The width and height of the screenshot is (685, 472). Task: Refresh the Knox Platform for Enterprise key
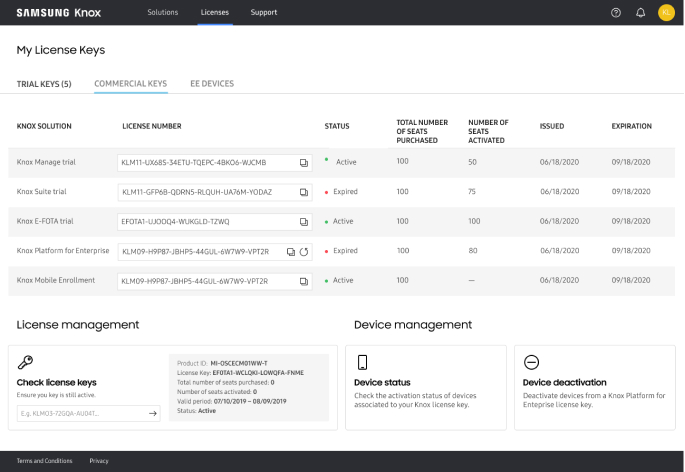[x=304, y=252]
